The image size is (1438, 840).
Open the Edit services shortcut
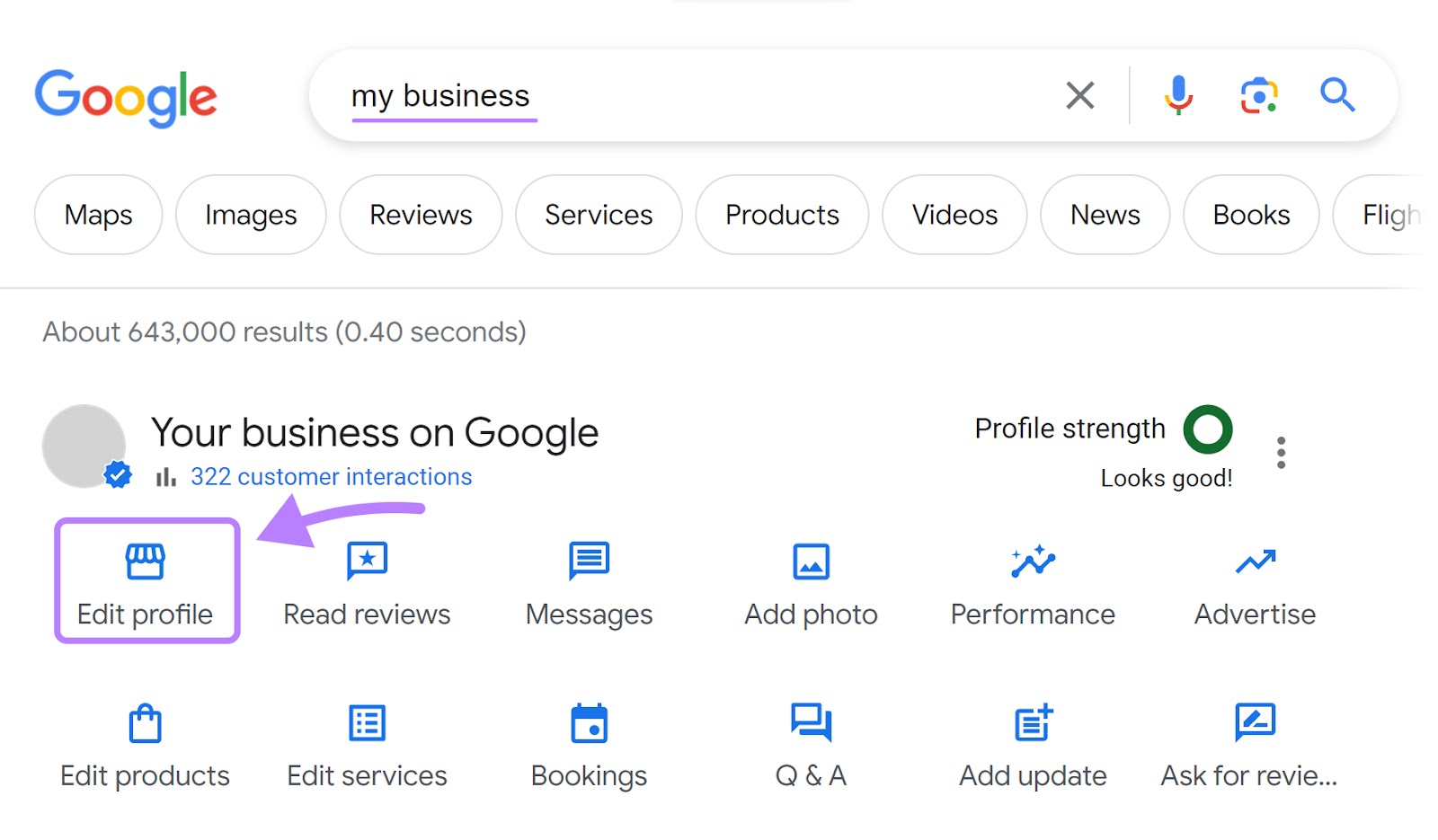366,742
